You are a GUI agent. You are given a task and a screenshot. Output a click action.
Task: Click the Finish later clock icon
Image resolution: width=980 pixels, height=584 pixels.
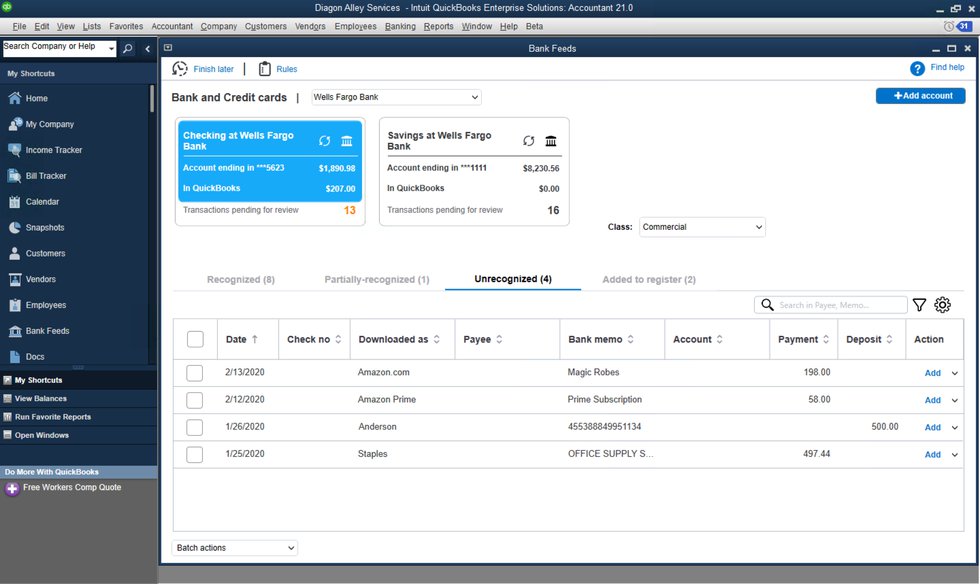click(x=180, y=69)
